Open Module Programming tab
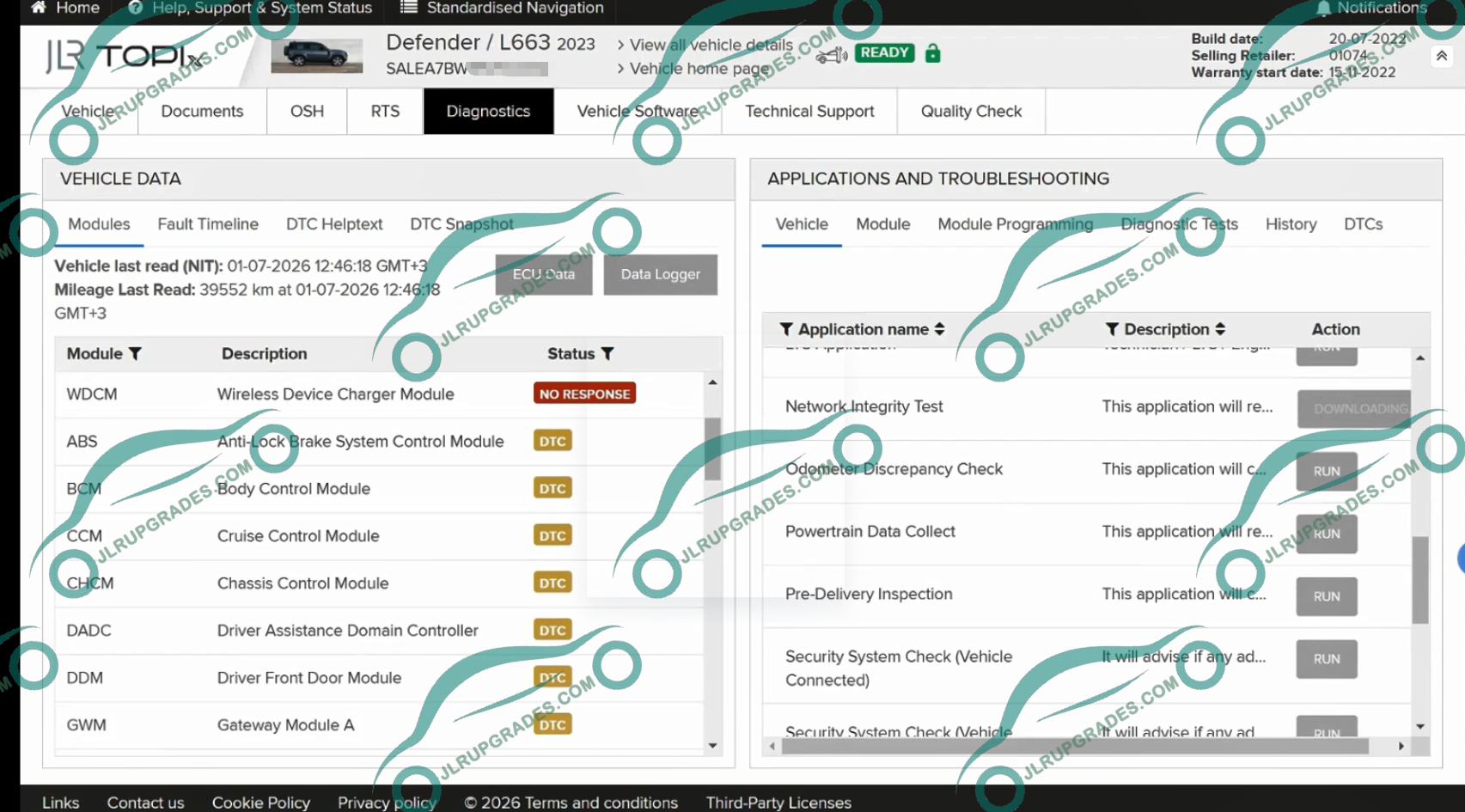 tap(1016, 224)
